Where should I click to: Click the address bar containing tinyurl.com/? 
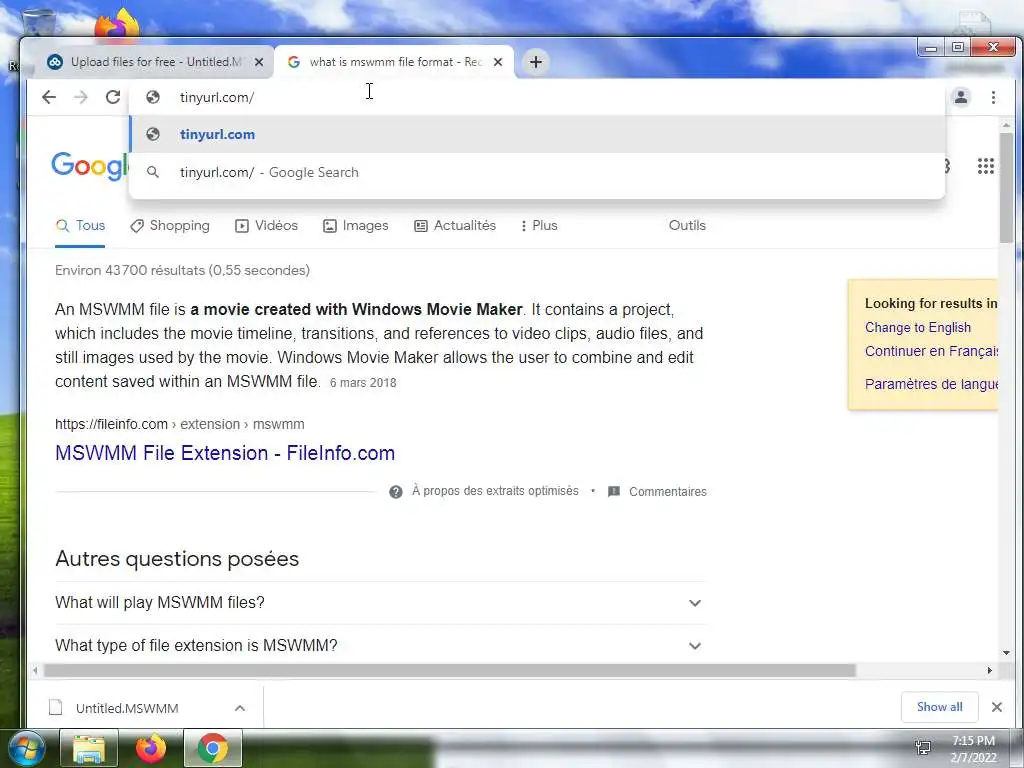[x=537, y=97]
